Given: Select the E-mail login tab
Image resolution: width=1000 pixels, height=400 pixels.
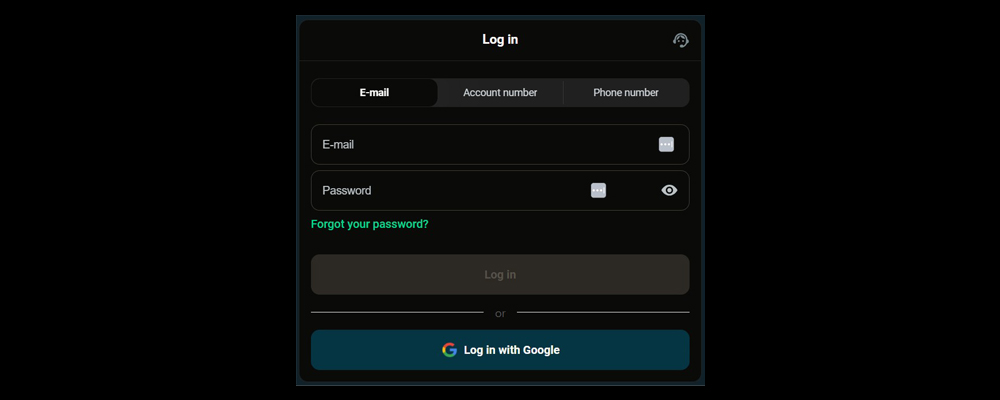Looking at the screenshot, I should coord(374,93).
